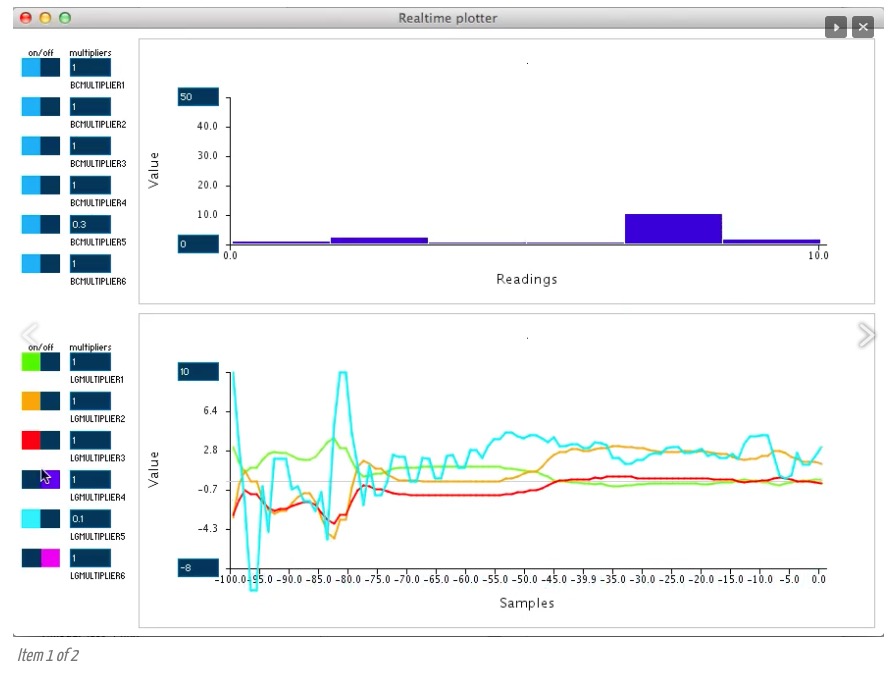Image resolution: width=896 pixels, height=687 pixels.
Task: Edit BCMULTIPLIER5 field showing 0.3
Action: (90, 224)
